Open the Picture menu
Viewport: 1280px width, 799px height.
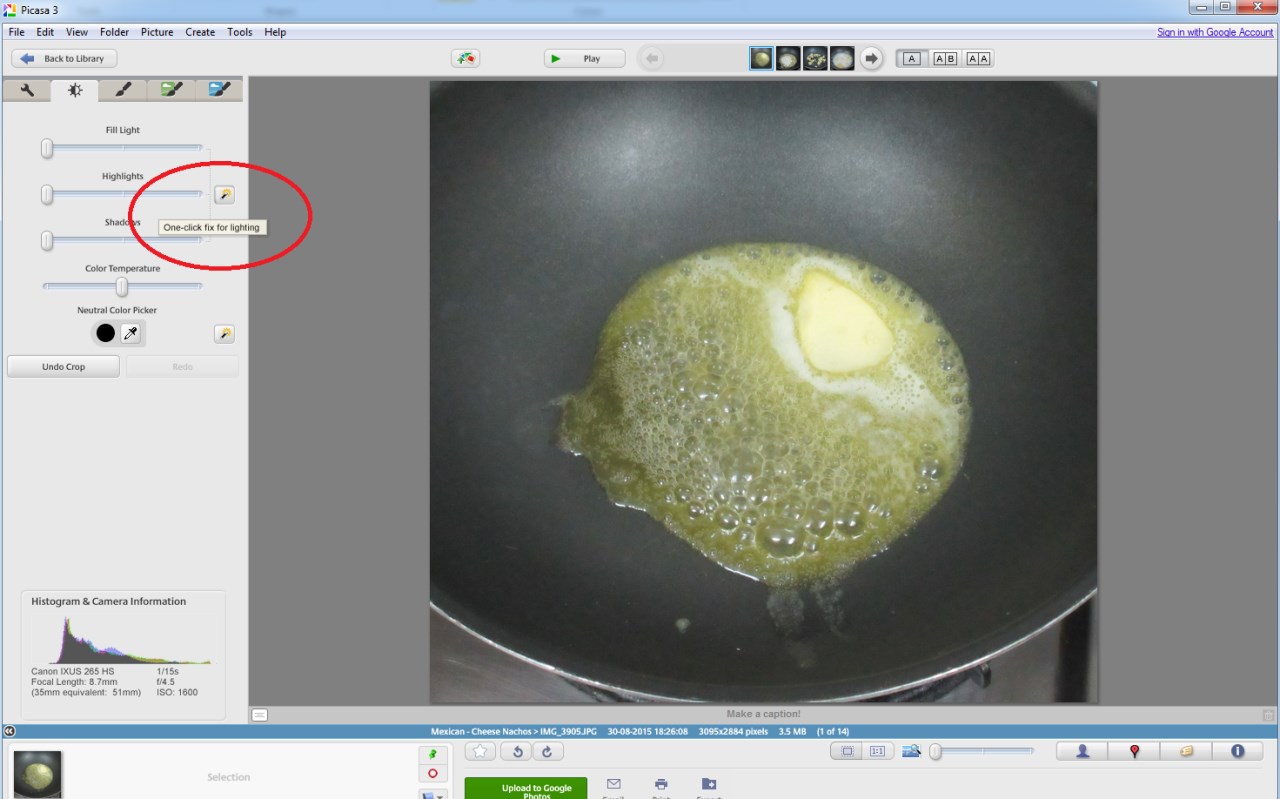coord(157,32)
